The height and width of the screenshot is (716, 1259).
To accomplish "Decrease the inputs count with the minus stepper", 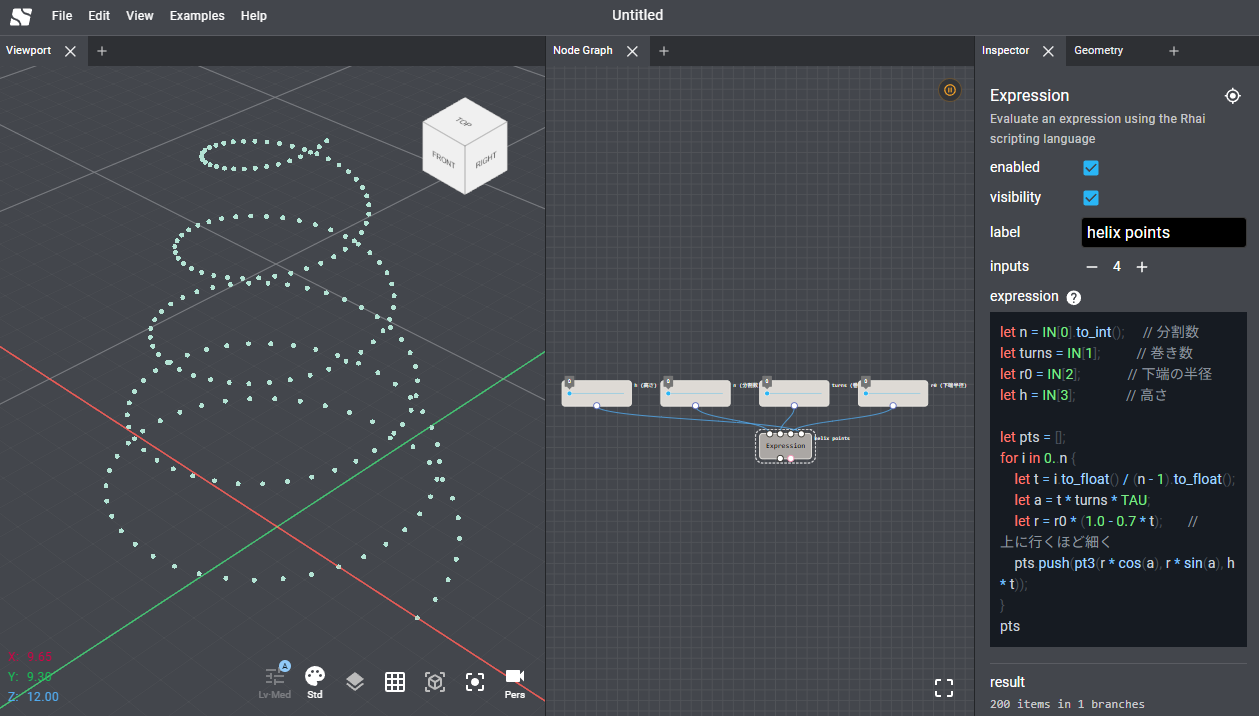I will pos(1092,267).
